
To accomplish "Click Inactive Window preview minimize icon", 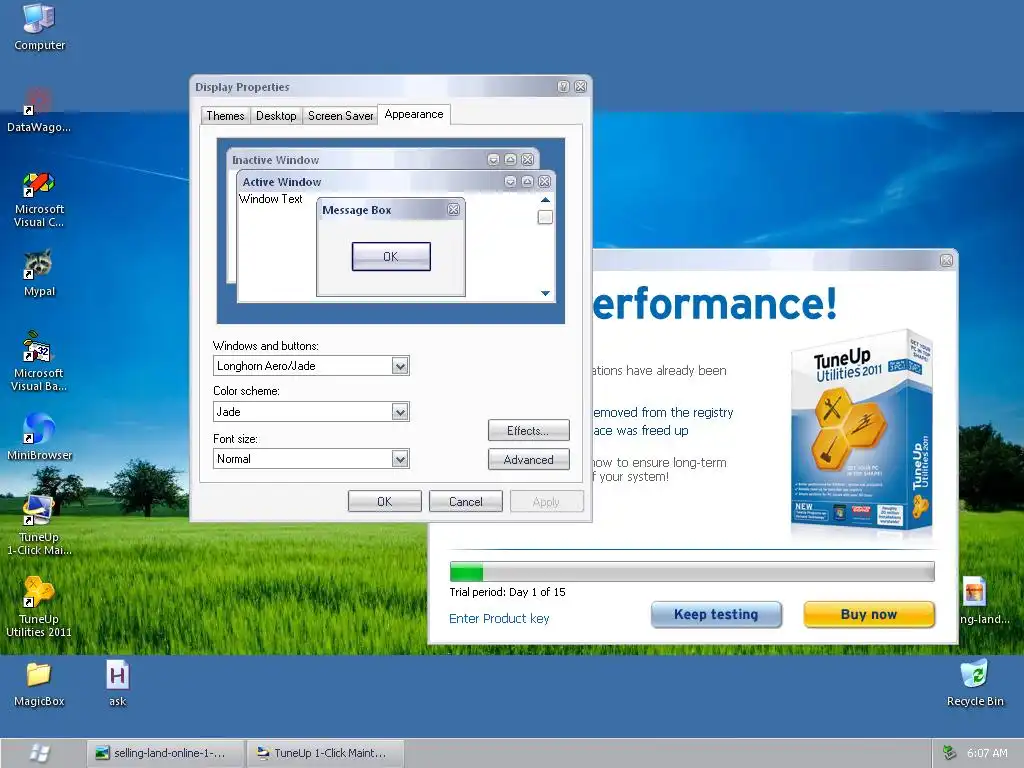I will pos(494,159).
